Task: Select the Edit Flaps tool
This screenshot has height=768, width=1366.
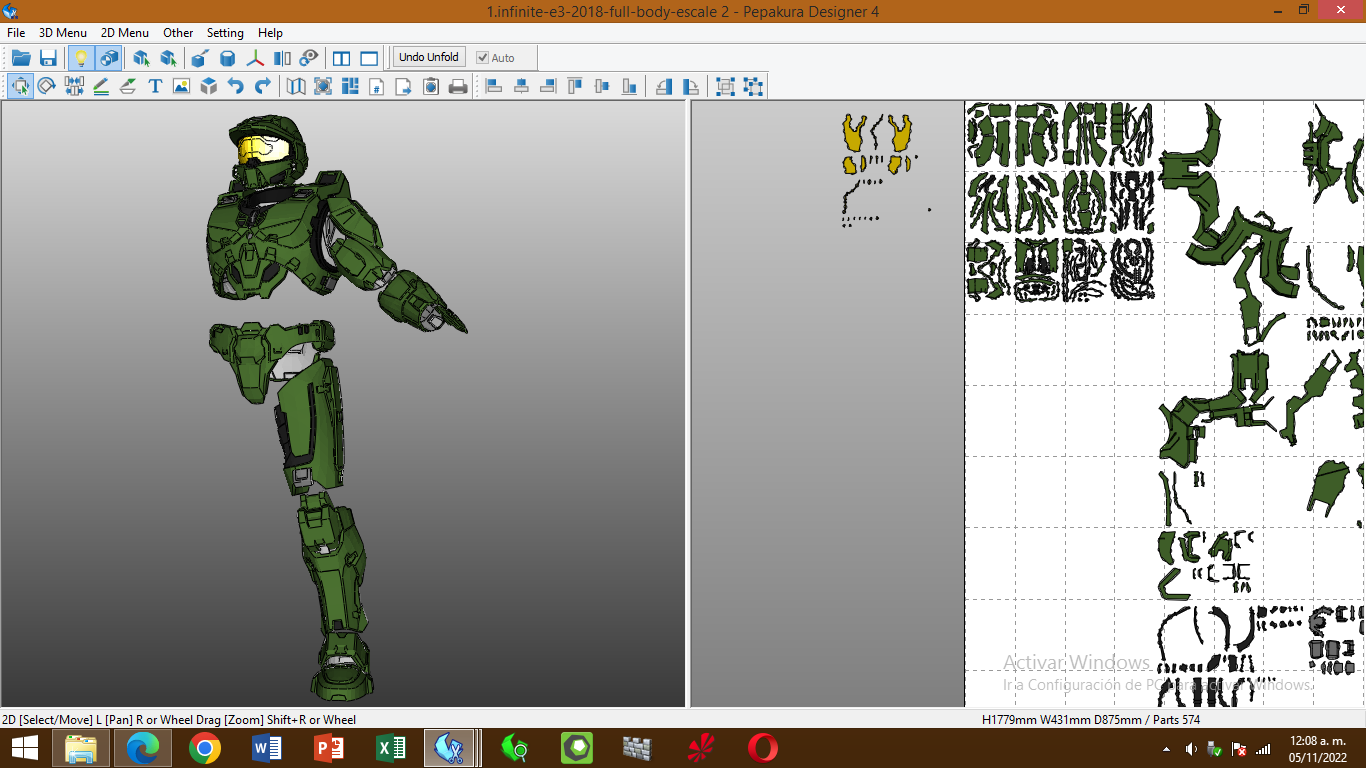Action: [x=128, y=87]
